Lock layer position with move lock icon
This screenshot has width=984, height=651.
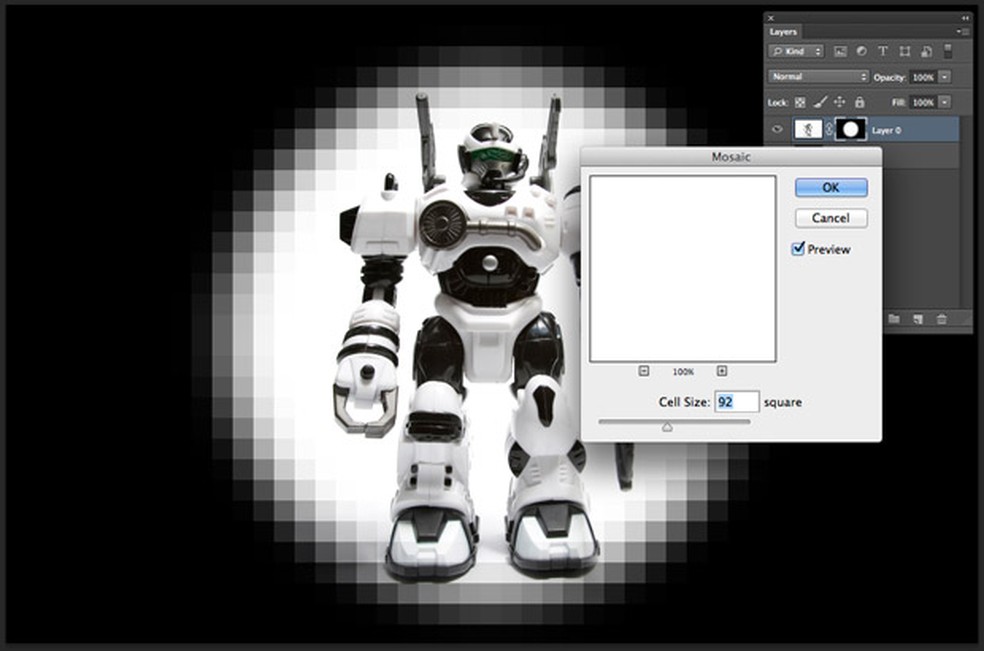[840, 102]
